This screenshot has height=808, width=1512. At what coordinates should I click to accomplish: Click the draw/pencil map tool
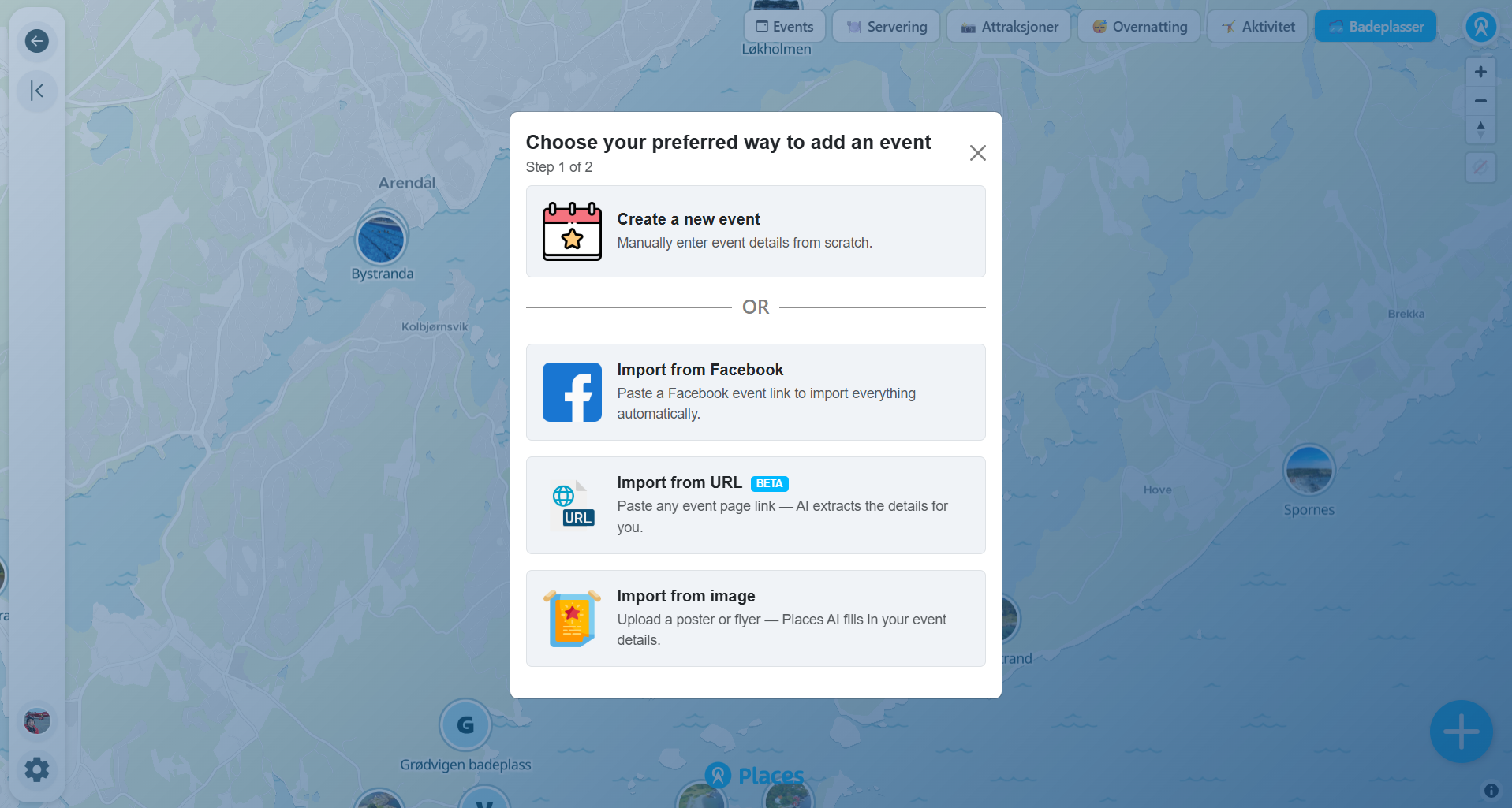1480,167
